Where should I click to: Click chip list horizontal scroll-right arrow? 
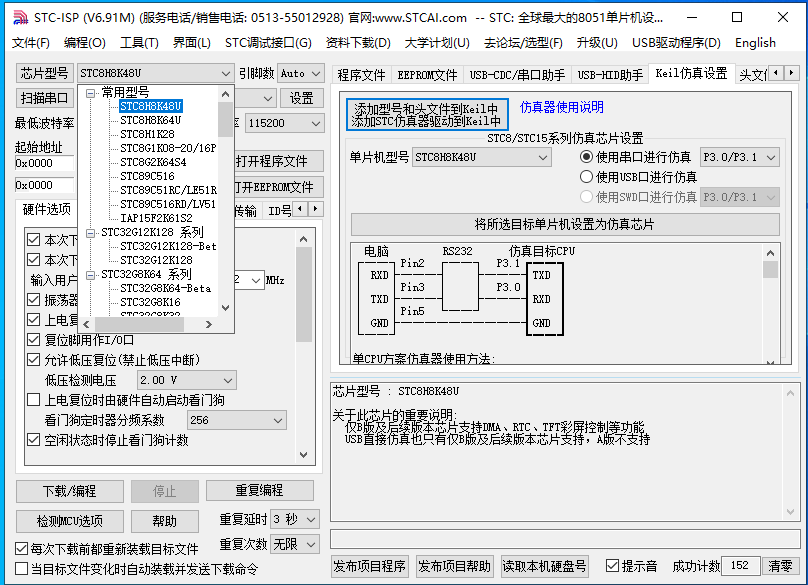click(208, 324)
